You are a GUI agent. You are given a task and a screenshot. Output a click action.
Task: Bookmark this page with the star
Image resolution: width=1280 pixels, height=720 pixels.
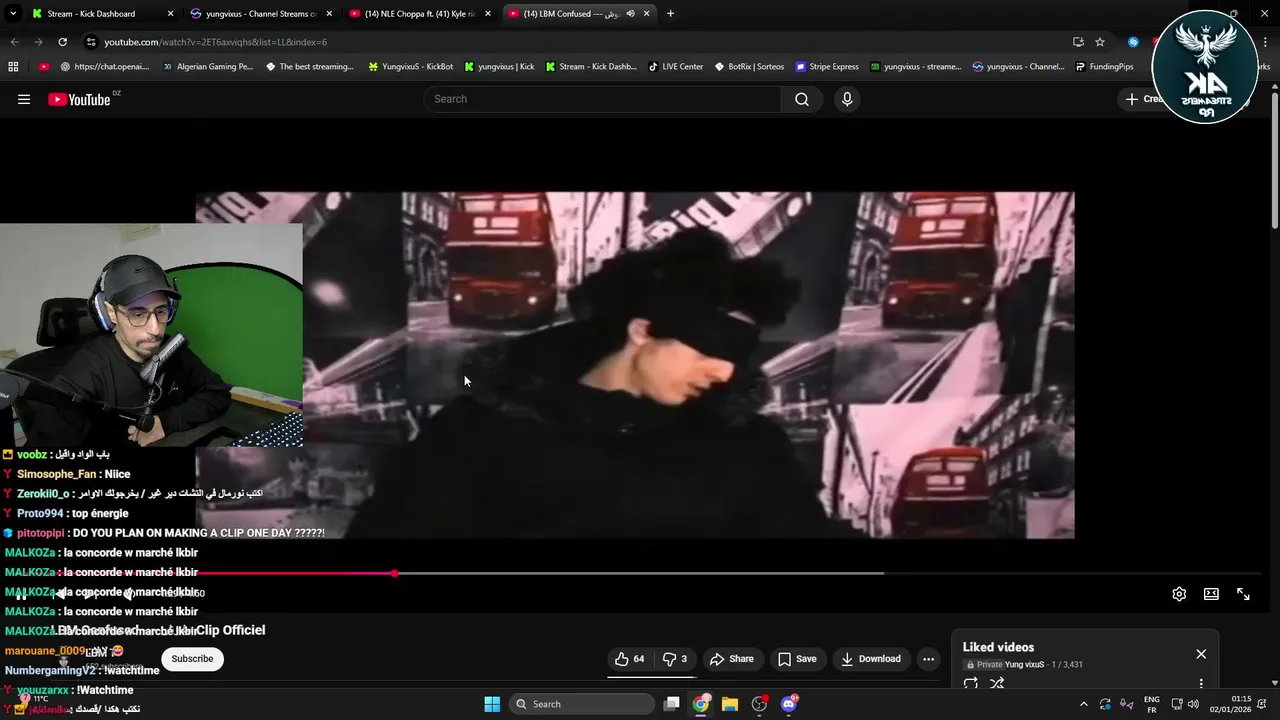(x=1100, y=42)
